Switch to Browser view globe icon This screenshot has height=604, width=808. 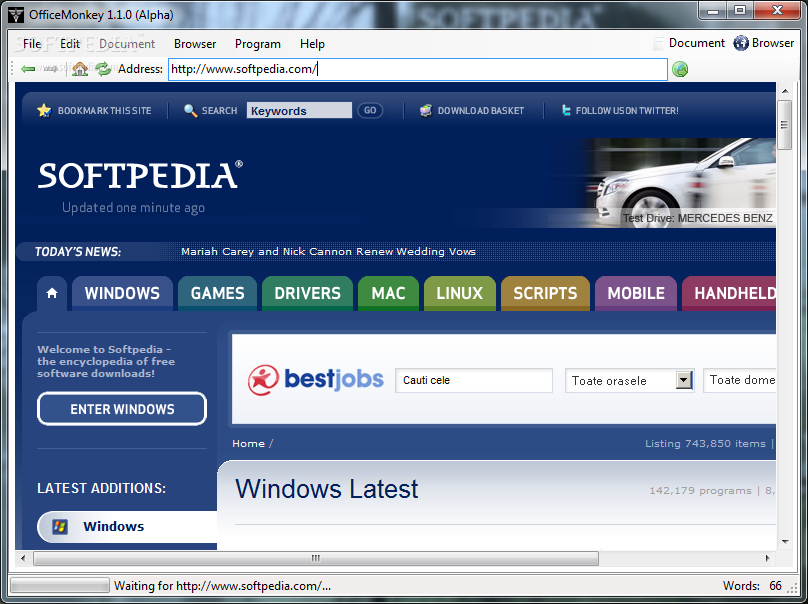(741, 43)
